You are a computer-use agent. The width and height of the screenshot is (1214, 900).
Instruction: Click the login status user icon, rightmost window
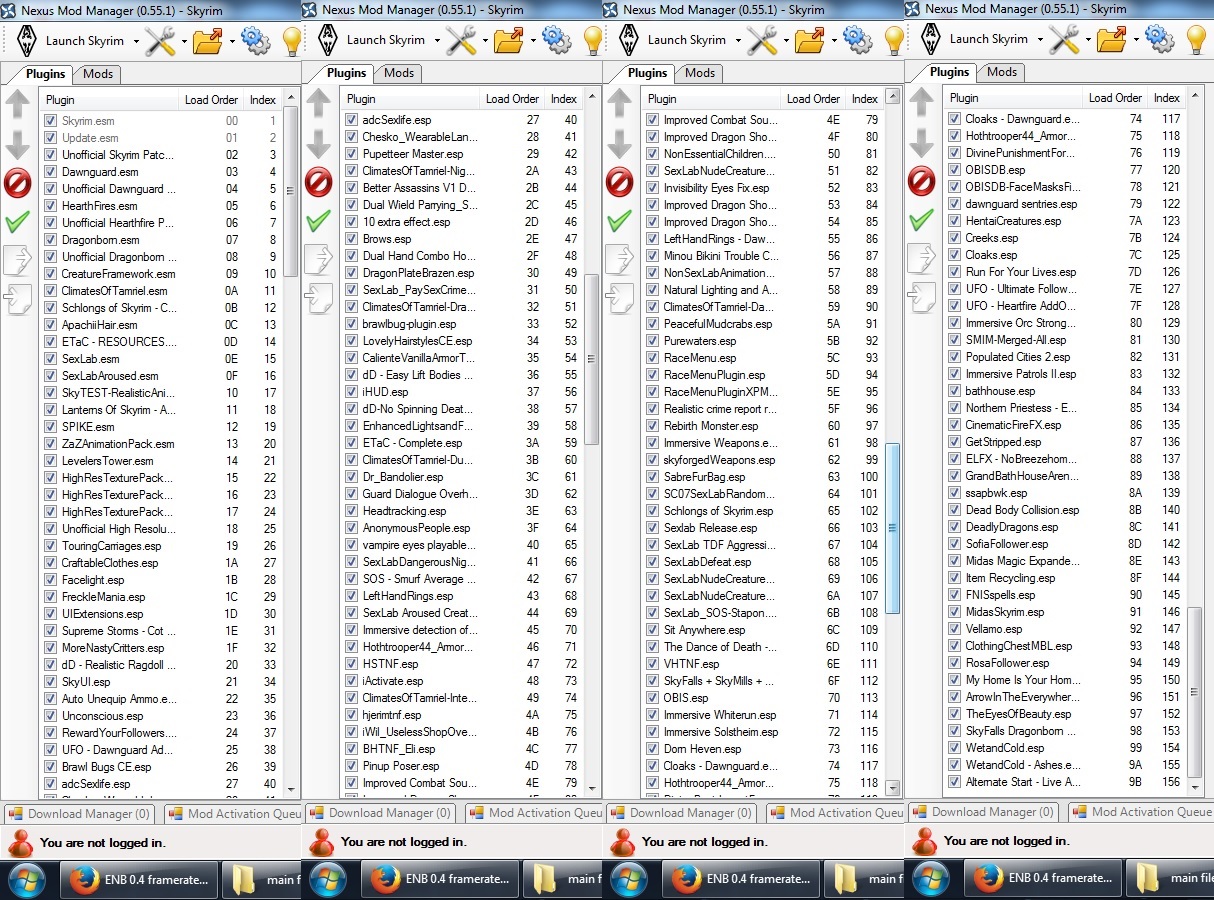(925, 841)
